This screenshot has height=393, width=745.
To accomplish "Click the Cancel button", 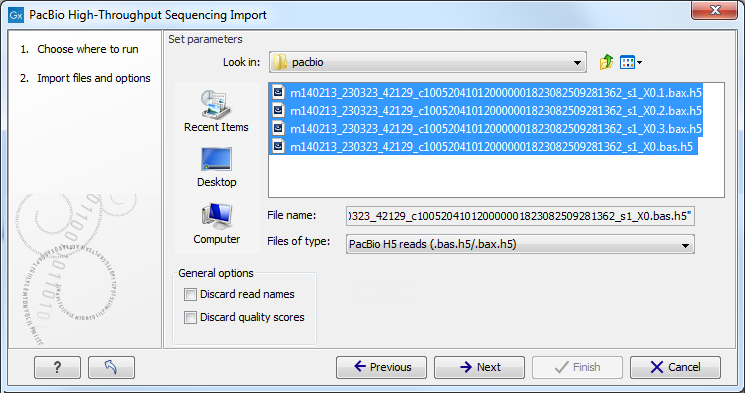I will pyautogui.click(x=675, y=367).
